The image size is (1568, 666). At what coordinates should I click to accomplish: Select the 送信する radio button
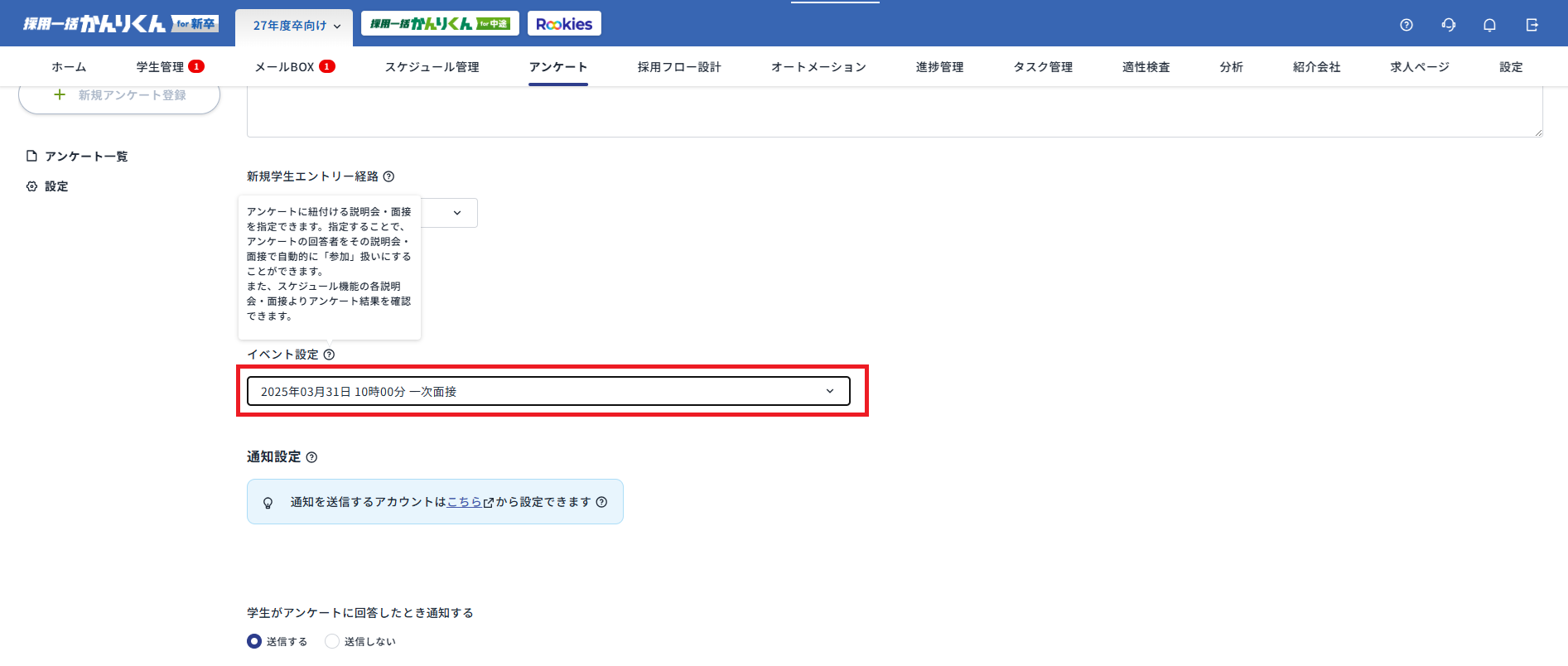pos(254,641)
